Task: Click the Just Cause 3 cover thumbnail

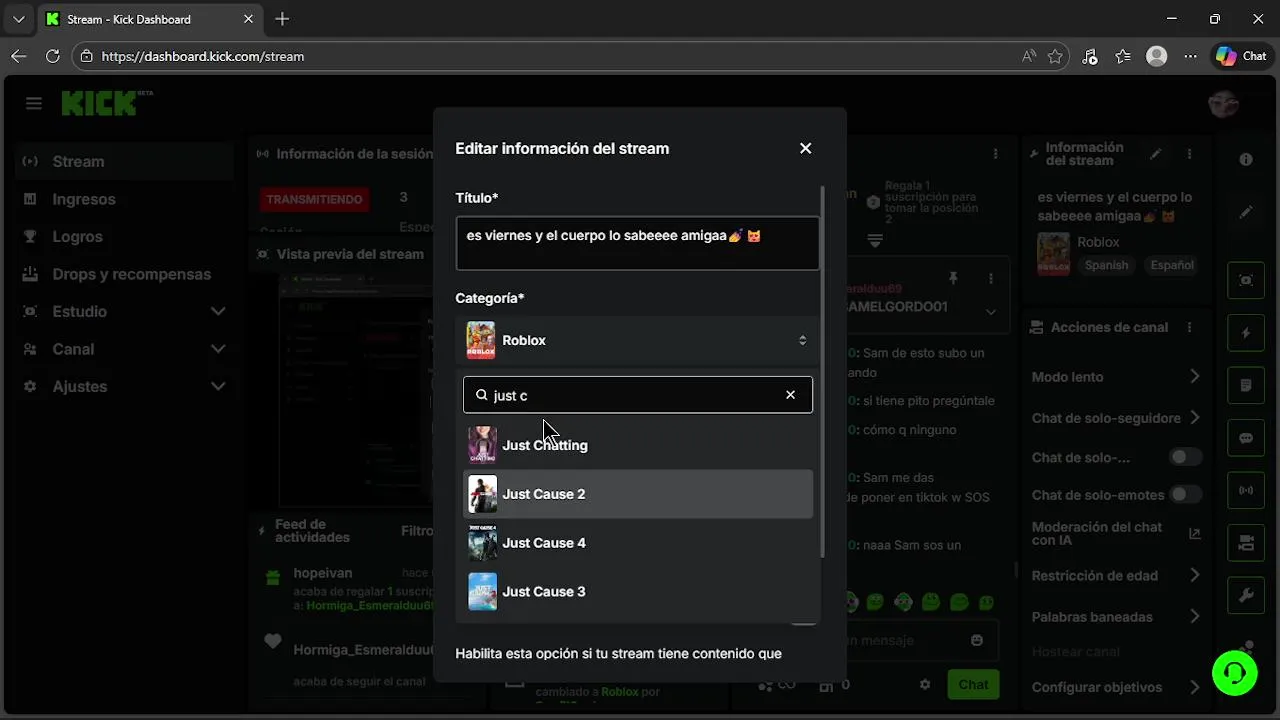Action: click(482, 592)
